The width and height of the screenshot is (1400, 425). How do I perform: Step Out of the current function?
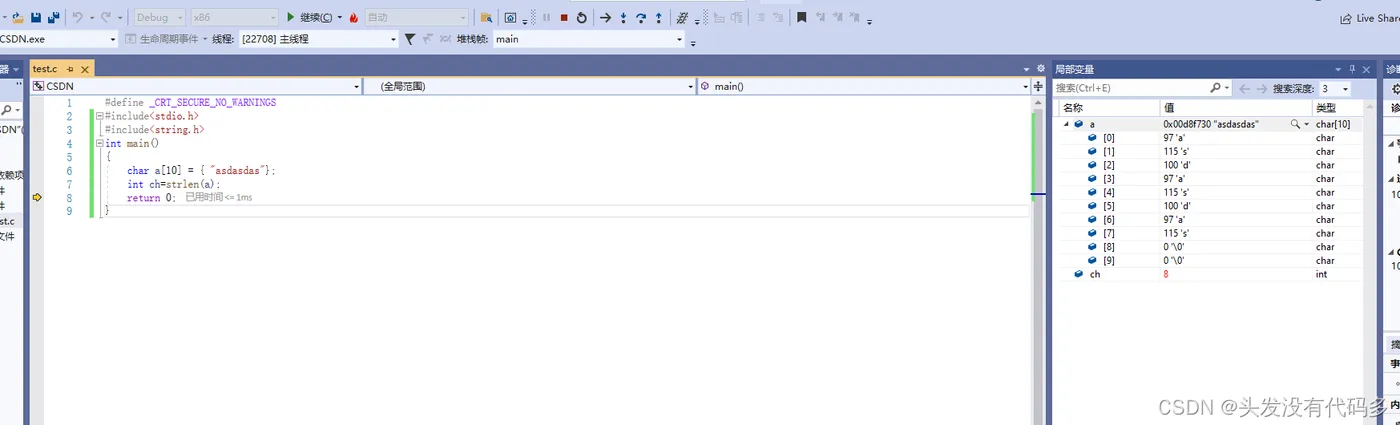pos(658,18)
